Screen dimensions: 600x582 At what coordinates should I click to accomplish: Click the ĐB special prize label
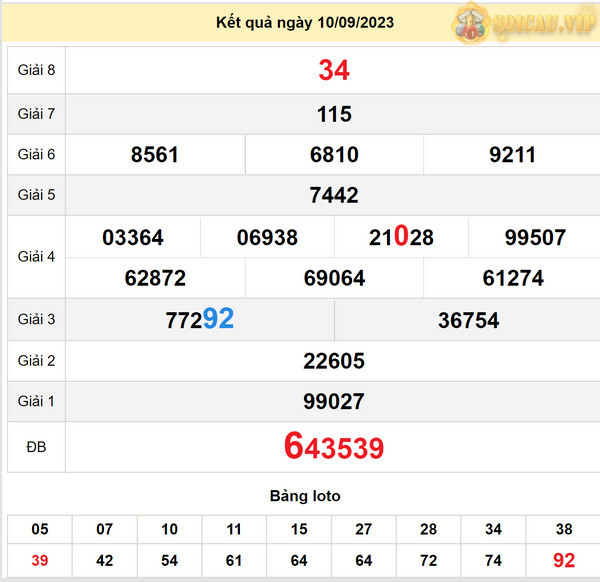36,447
